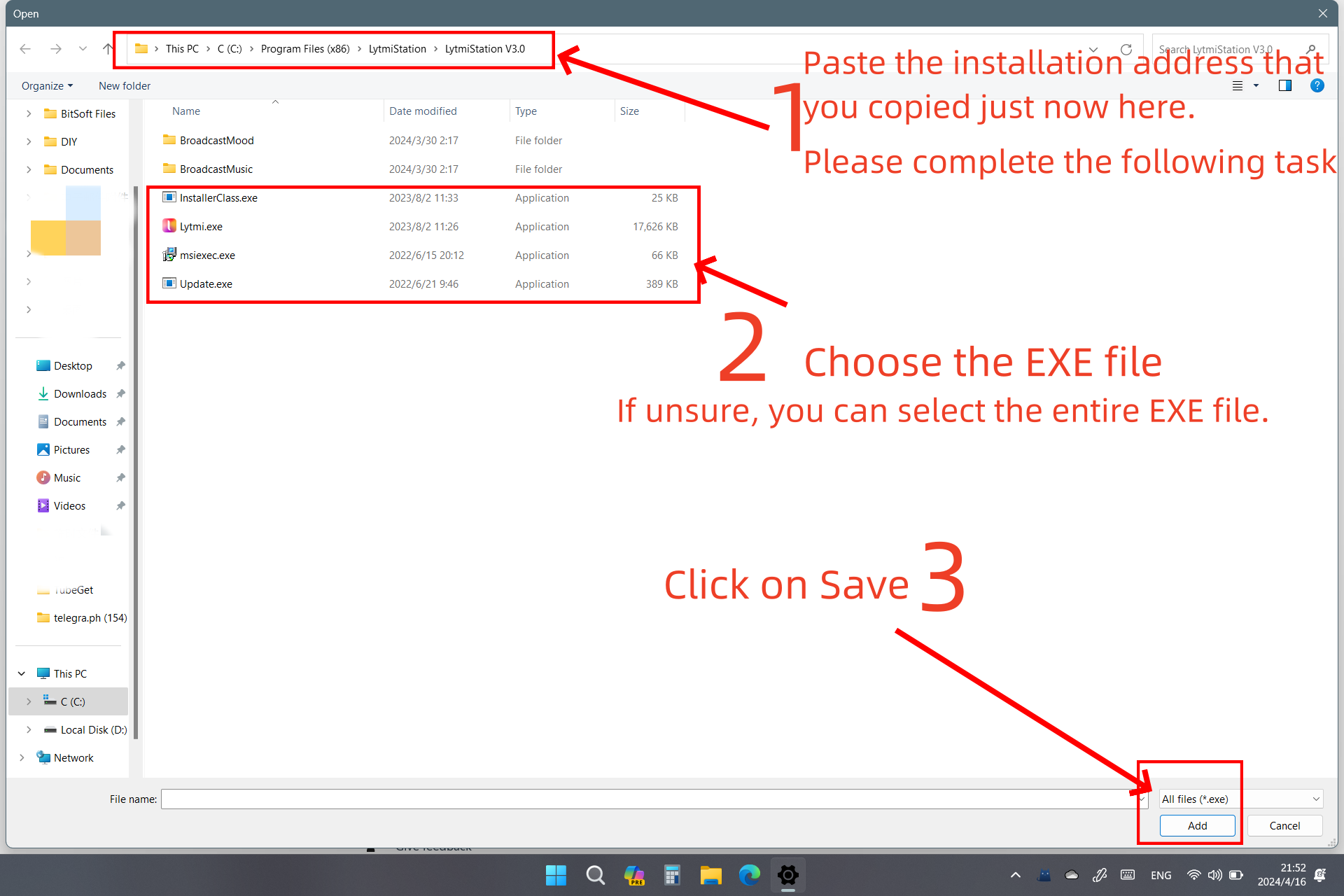Screen dimensions: 1344x896
Task: Expand the BitSoft Files tree node
Action: coord(29,113)
